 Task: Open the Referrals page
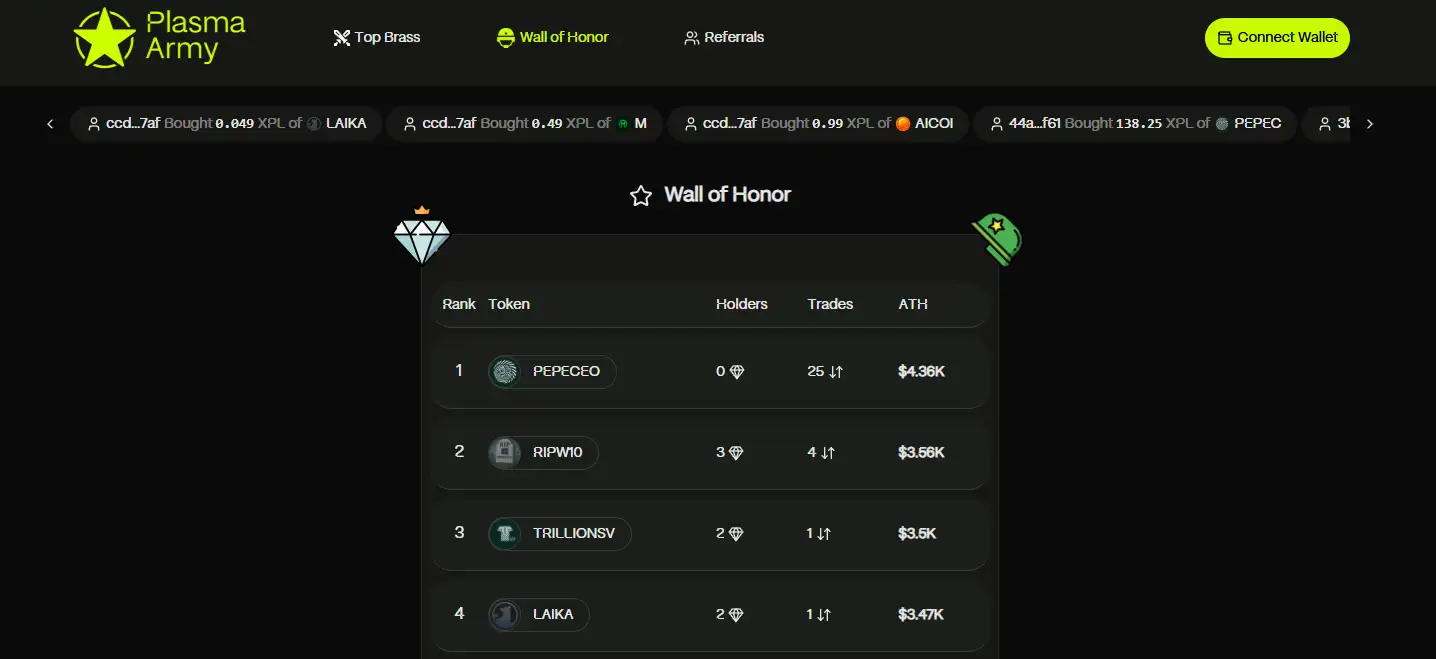coord(724,38)
